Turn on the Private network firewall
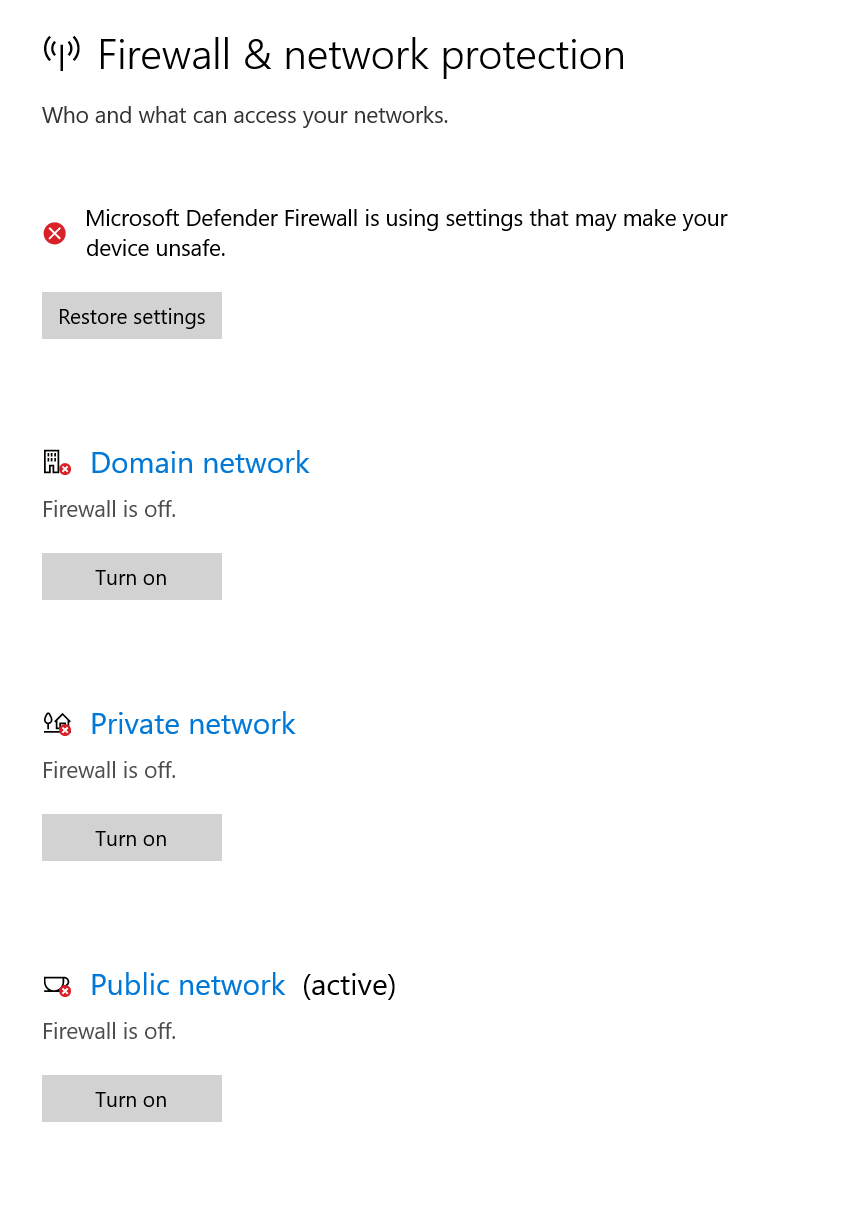848x1229 pixels. coord(131,838)
